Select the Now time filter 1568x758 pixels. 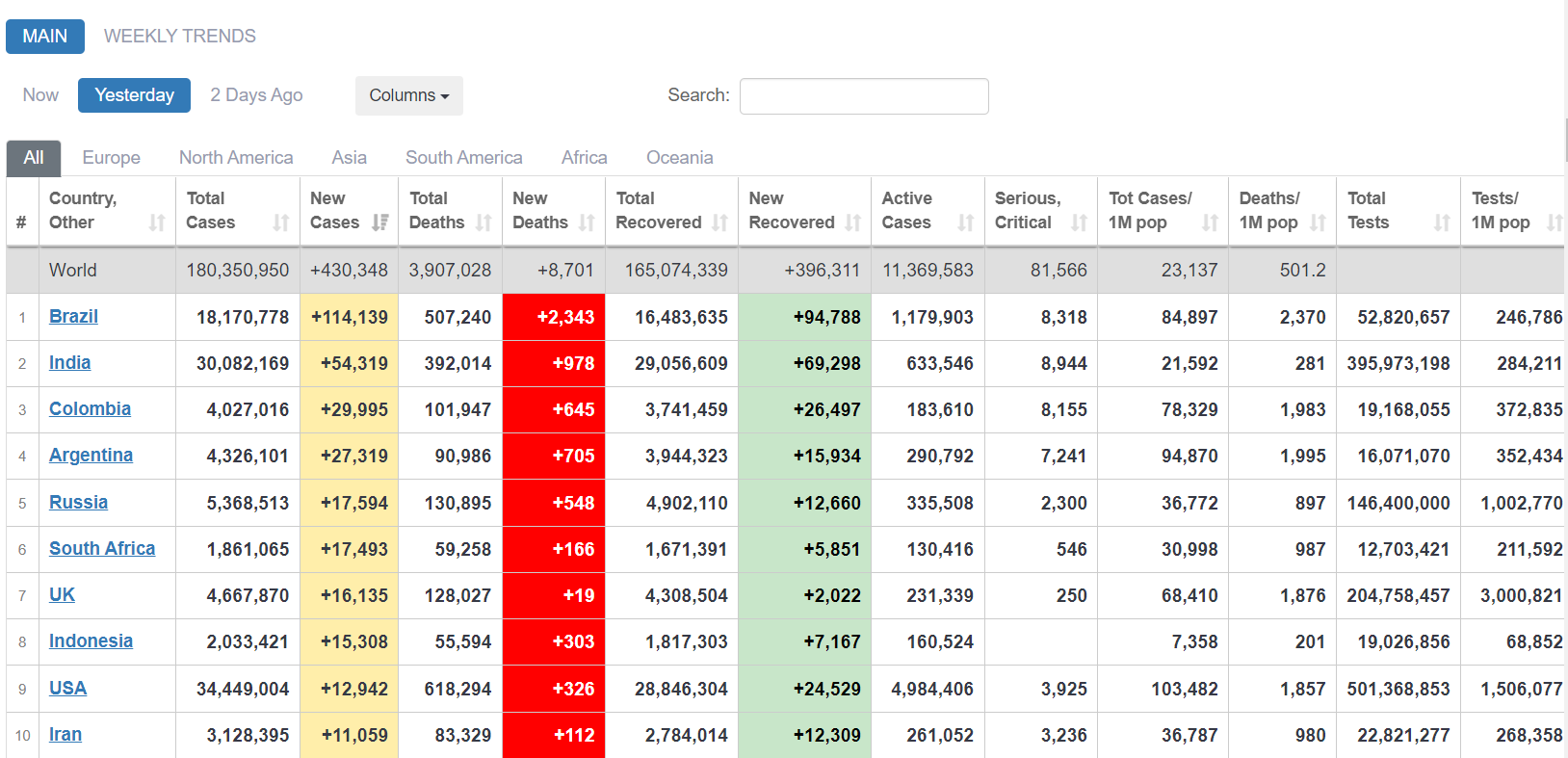point(40,95)
